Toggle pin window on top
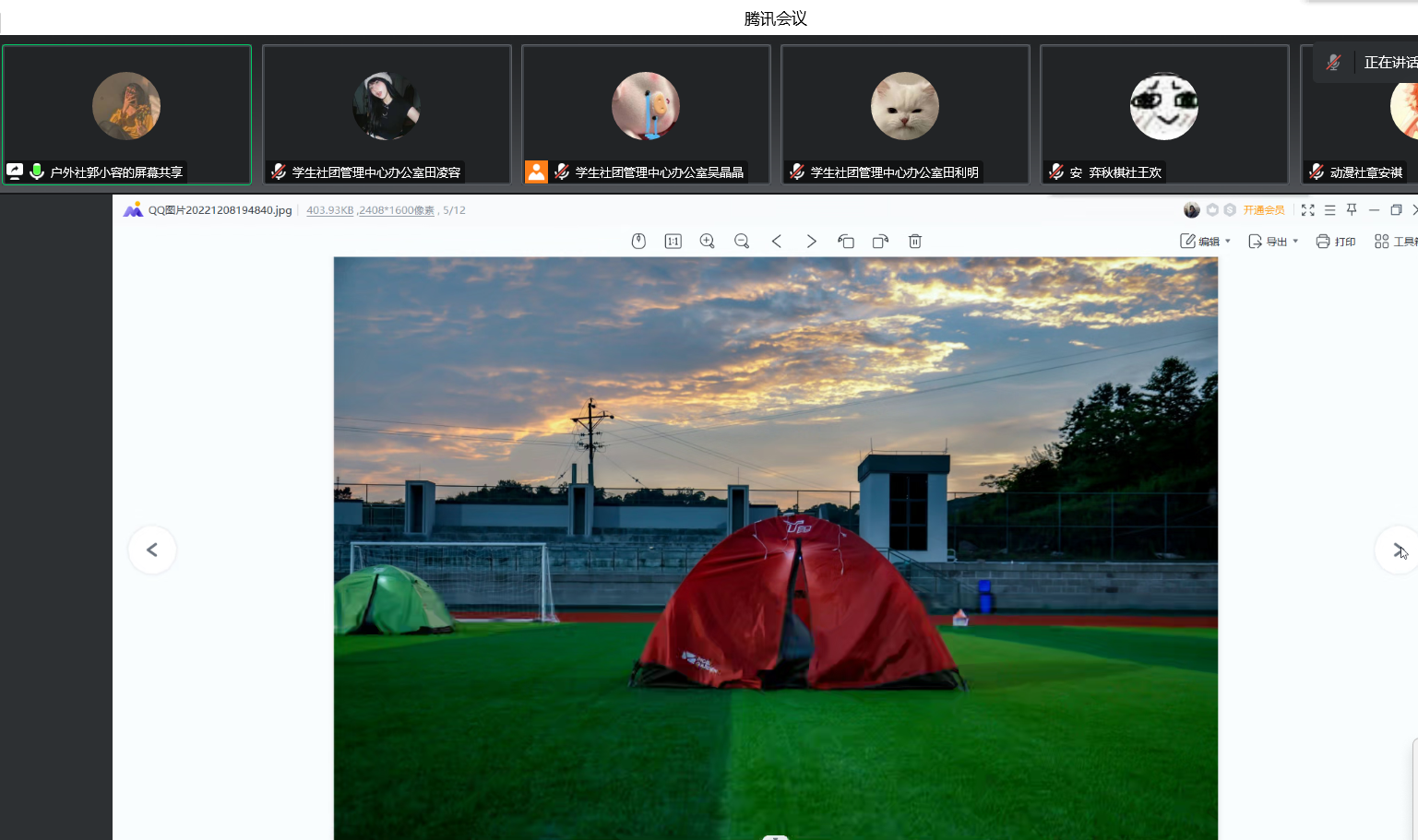Viewport: 1418px width, 840px height. click(1352, 210)
